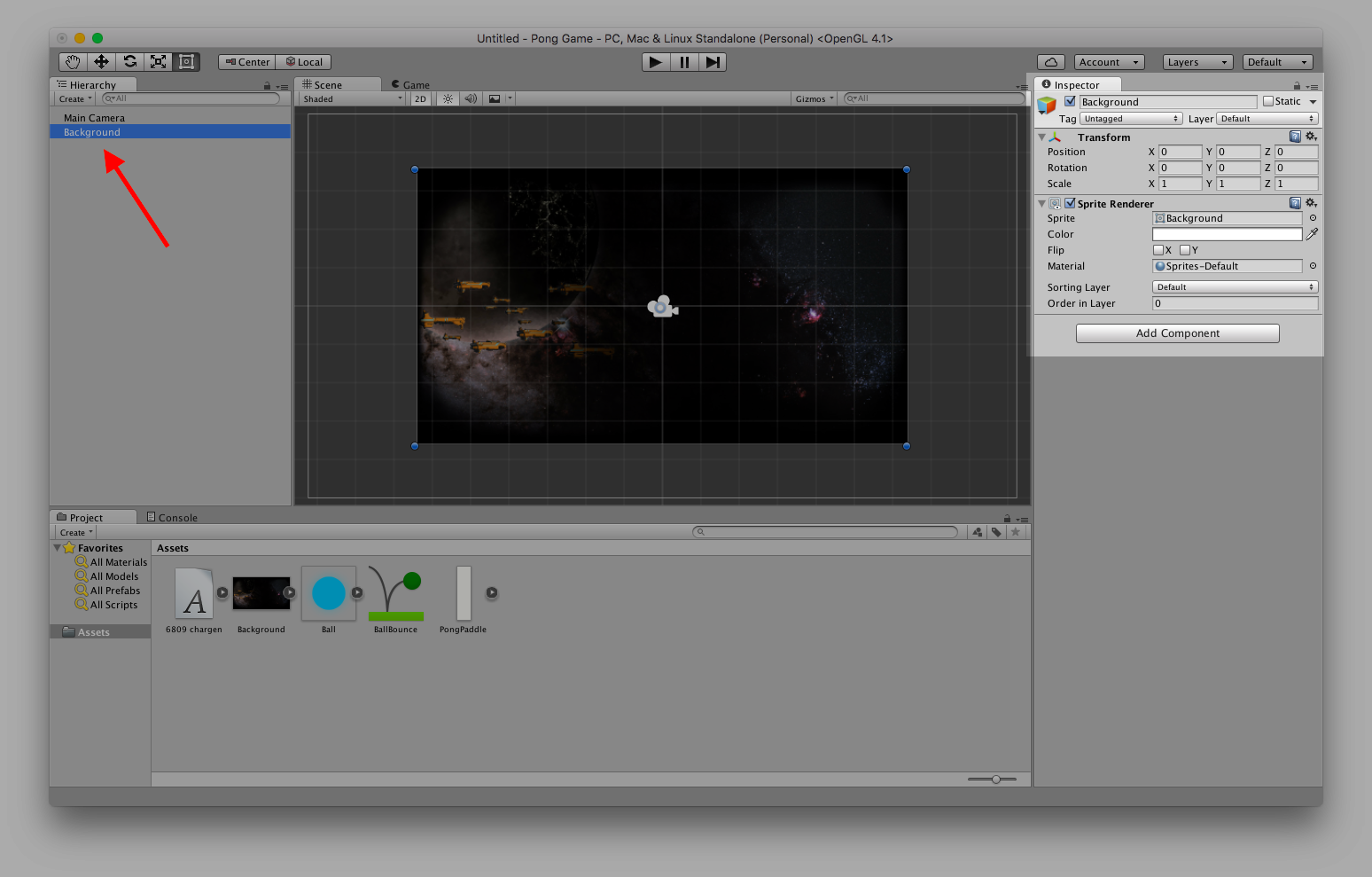Select the Rotate tool
The image size is (1372, 877).
[x=130, y=62]
